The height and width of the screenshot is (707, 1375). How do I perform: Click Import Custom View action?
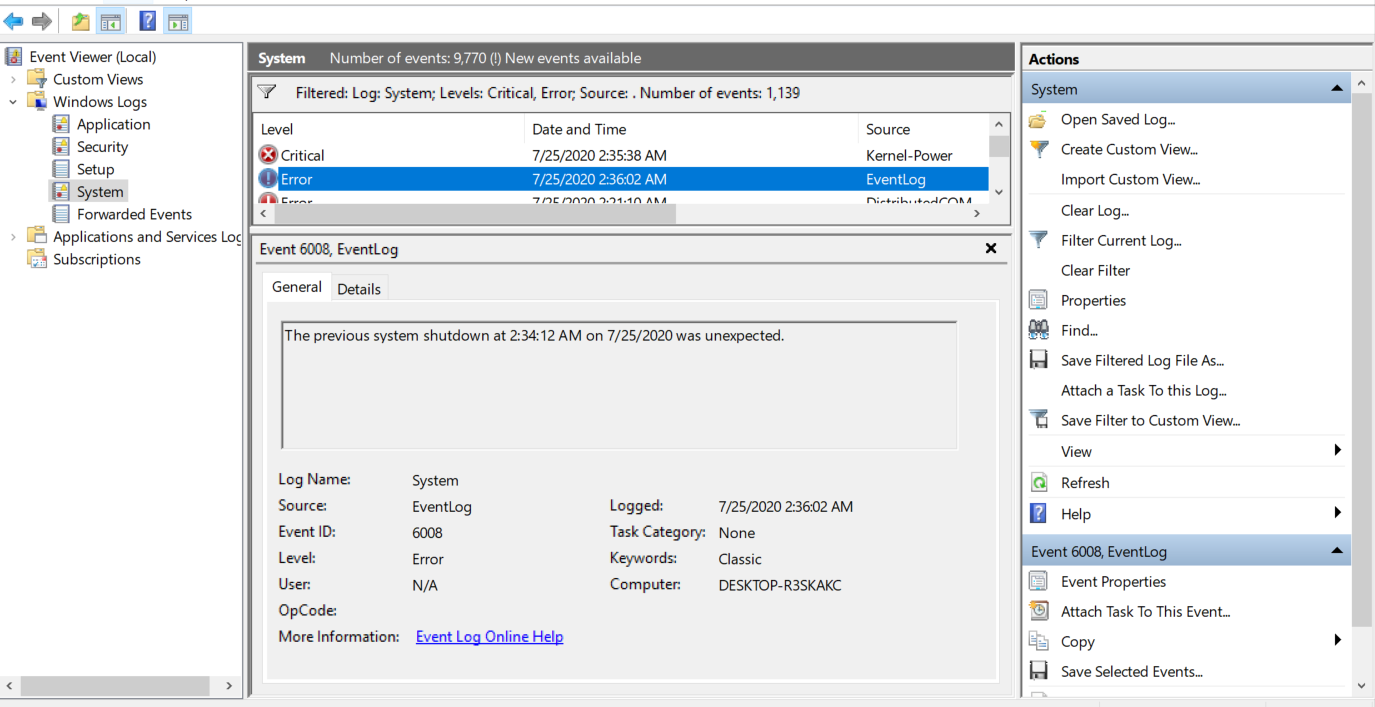point(1130,179)
